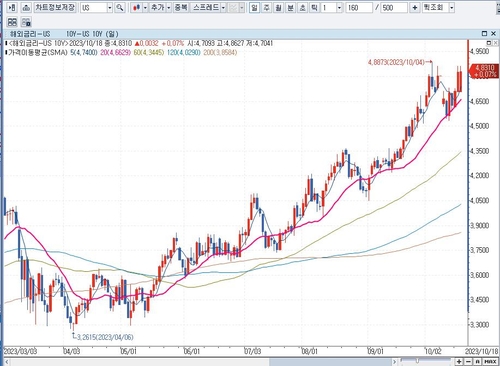The height and width of the screenshot is (366, 500).
Task: Click the cloud-shaped icon in the toolbar
Action: click(x=26, y=7)
